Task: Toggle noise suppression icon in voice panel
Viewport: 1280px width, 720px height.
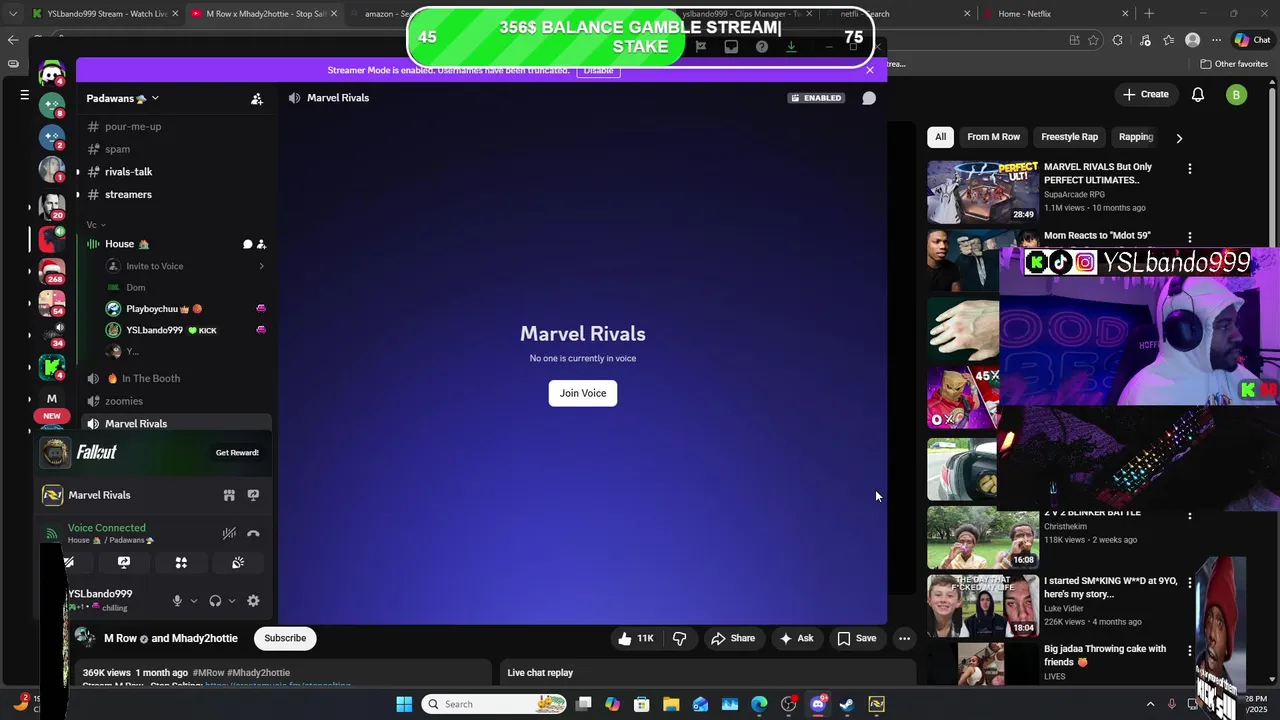Action: click(x=229, y=534)
